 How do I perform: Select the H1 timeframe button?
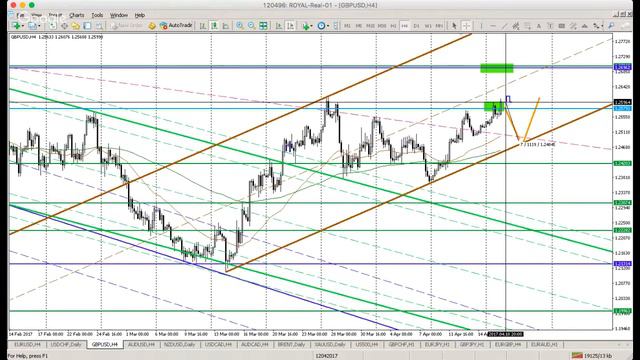pyautogui.click(x=393, y=26)
